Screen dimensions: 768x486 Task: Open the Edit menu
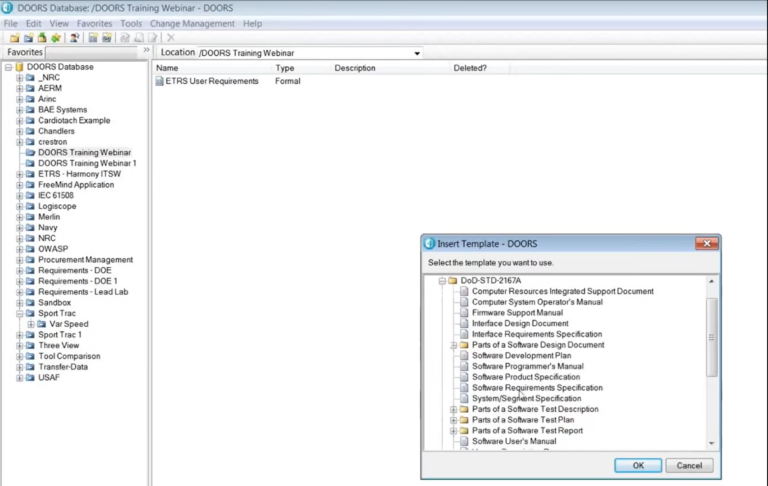point(33,24)
